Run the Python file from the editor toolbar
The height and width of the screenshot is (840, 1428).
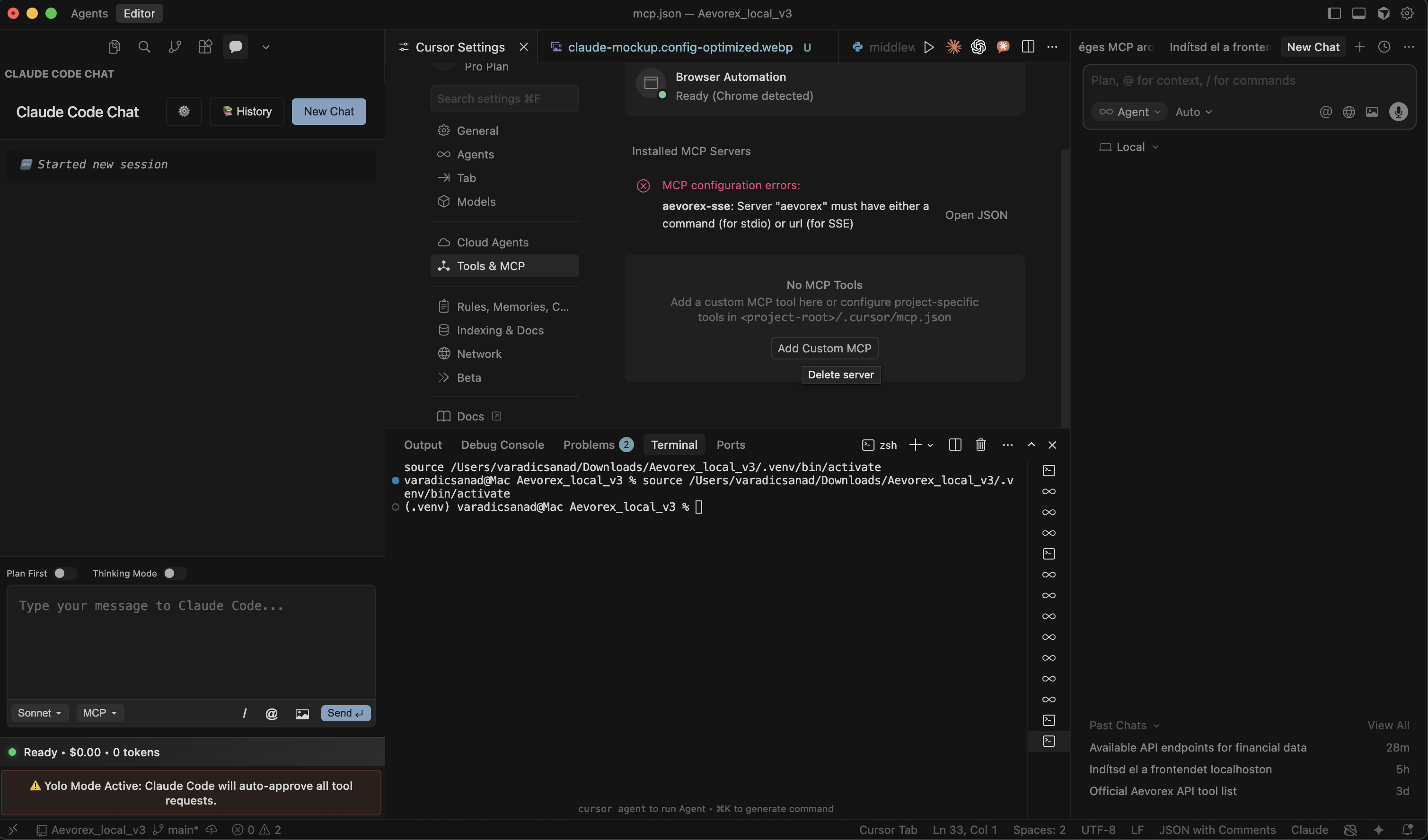point(929,47)
